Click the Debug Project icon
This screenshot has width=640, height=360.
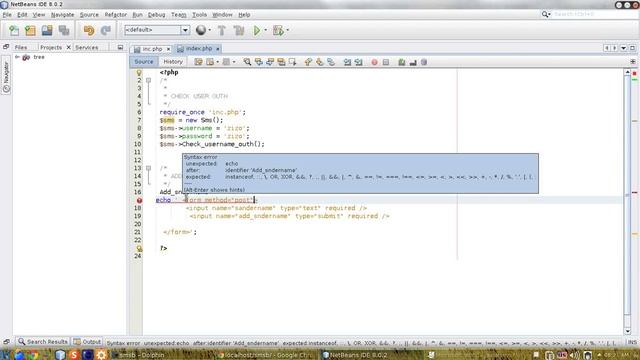click(x=278, y=30)
